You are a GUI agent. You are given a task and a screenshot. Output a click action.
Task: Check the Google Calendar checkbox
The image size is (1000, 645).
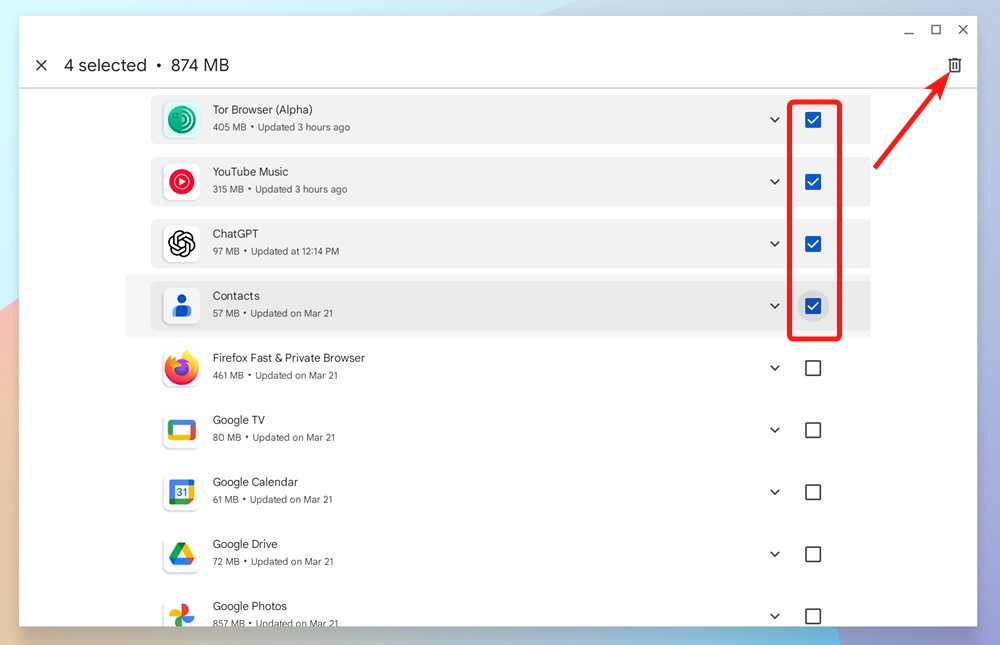pos(813,491)
